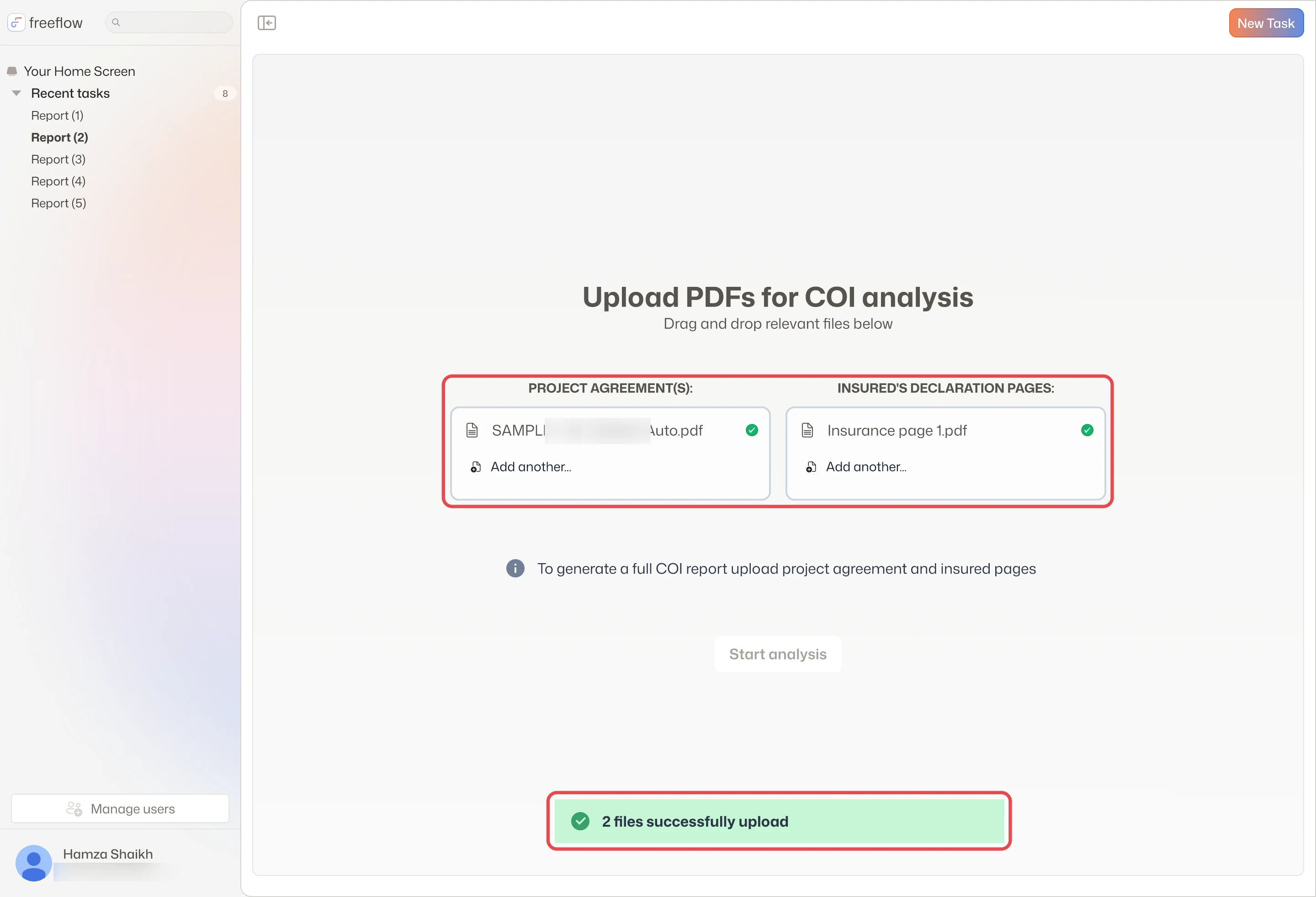Click the PROJECT AGREEMENT(S): heading
1316x897 pixels.
pyautogui.click(x=610, y=388)
